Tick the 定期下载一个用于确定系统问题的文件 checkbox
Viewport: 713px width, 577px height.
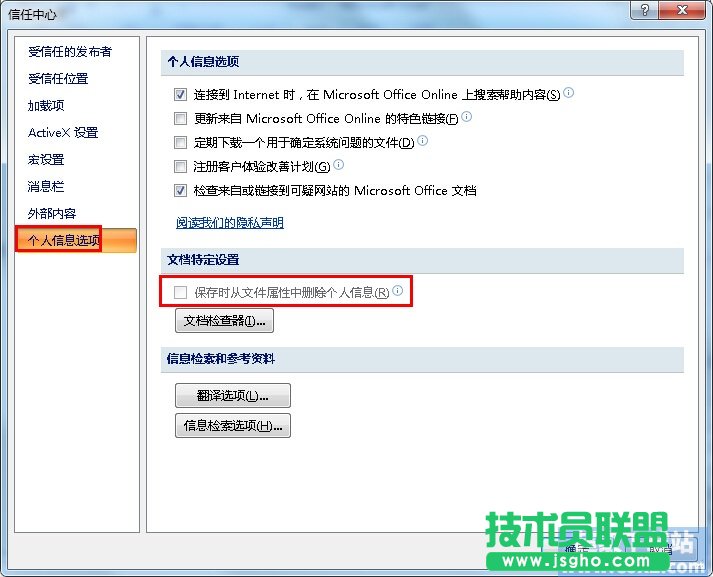(181, 143)
